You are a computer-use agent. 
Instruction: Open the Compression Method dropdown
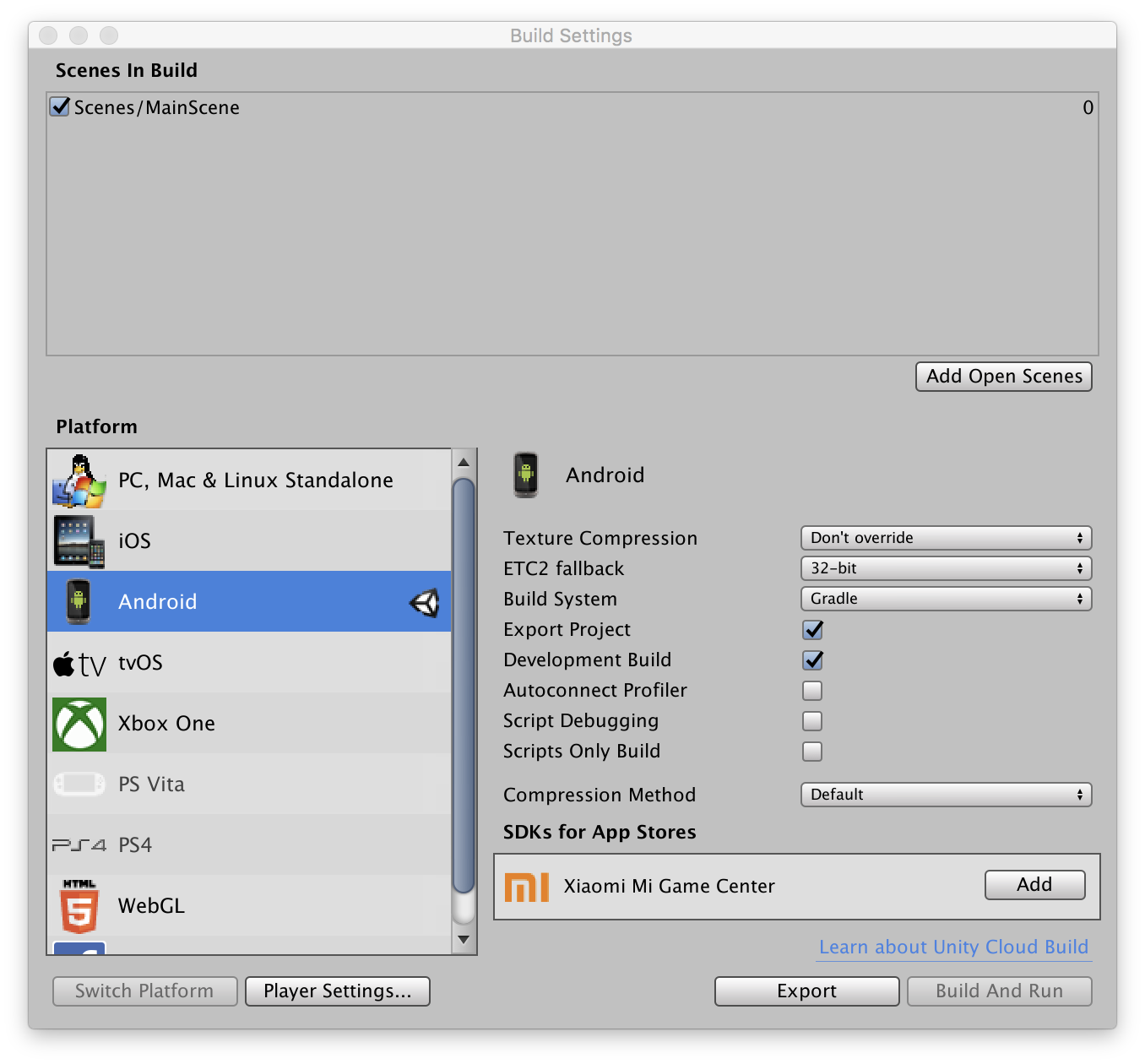tap(945, 795)
